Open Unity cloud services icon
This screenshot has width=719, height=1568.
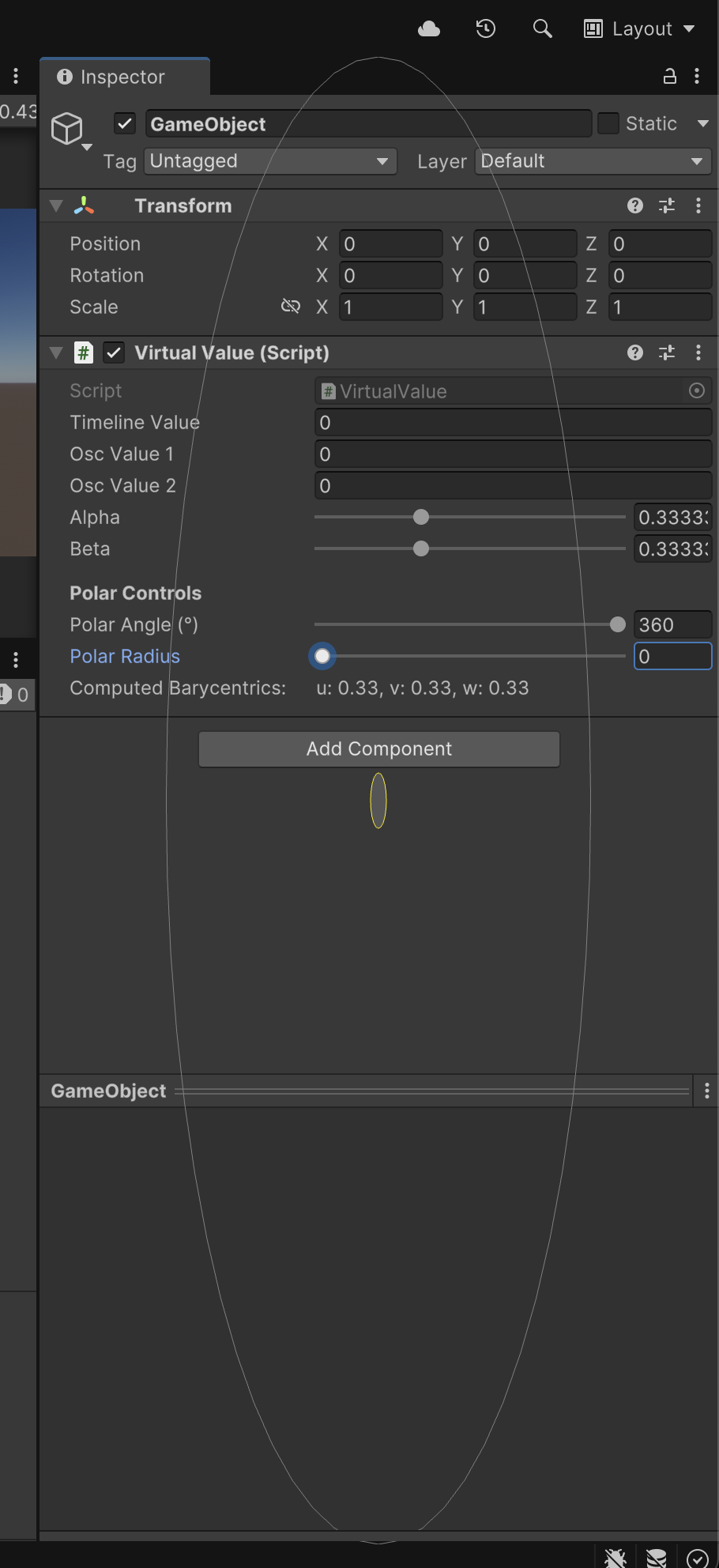[429, 29]
